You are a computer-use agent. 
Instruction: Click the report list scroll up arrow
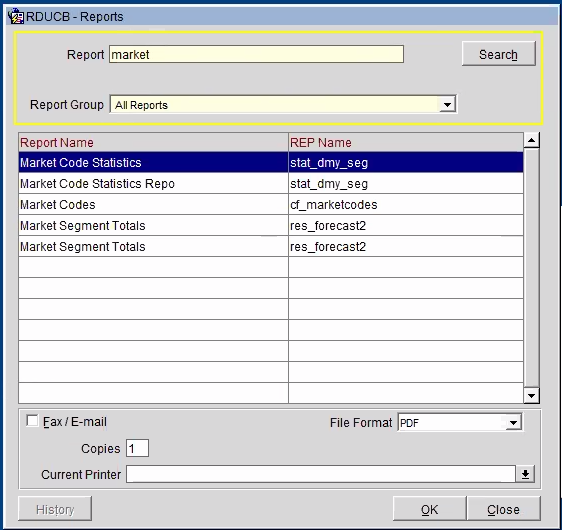[x=532, y=140]
